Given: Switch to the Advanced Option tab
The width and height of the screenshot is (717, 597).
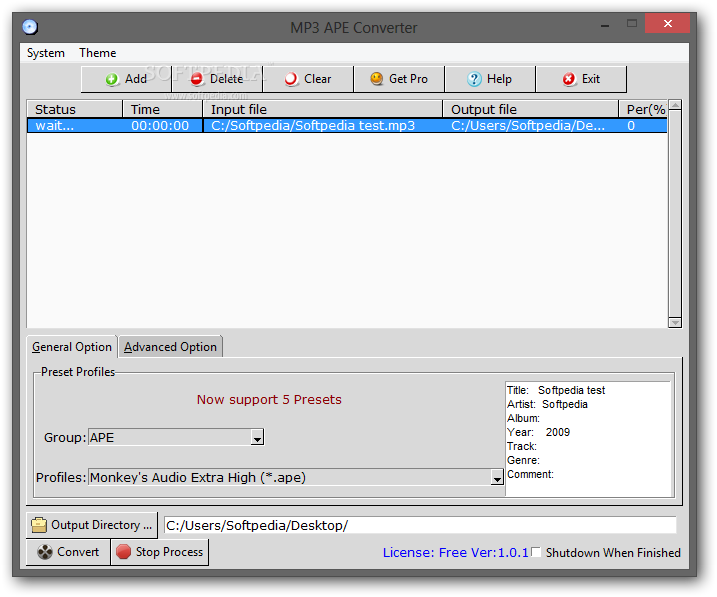Looking at the screenshot, I should [170, 347].
